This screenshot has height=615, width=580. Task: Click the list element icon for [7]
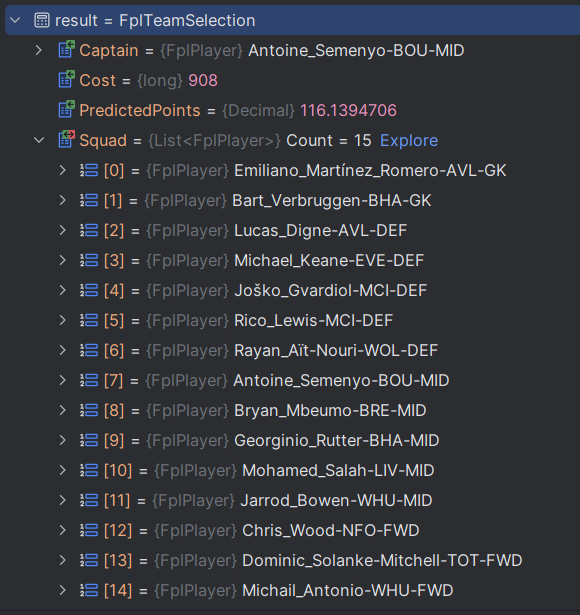[x=89, y=380]
